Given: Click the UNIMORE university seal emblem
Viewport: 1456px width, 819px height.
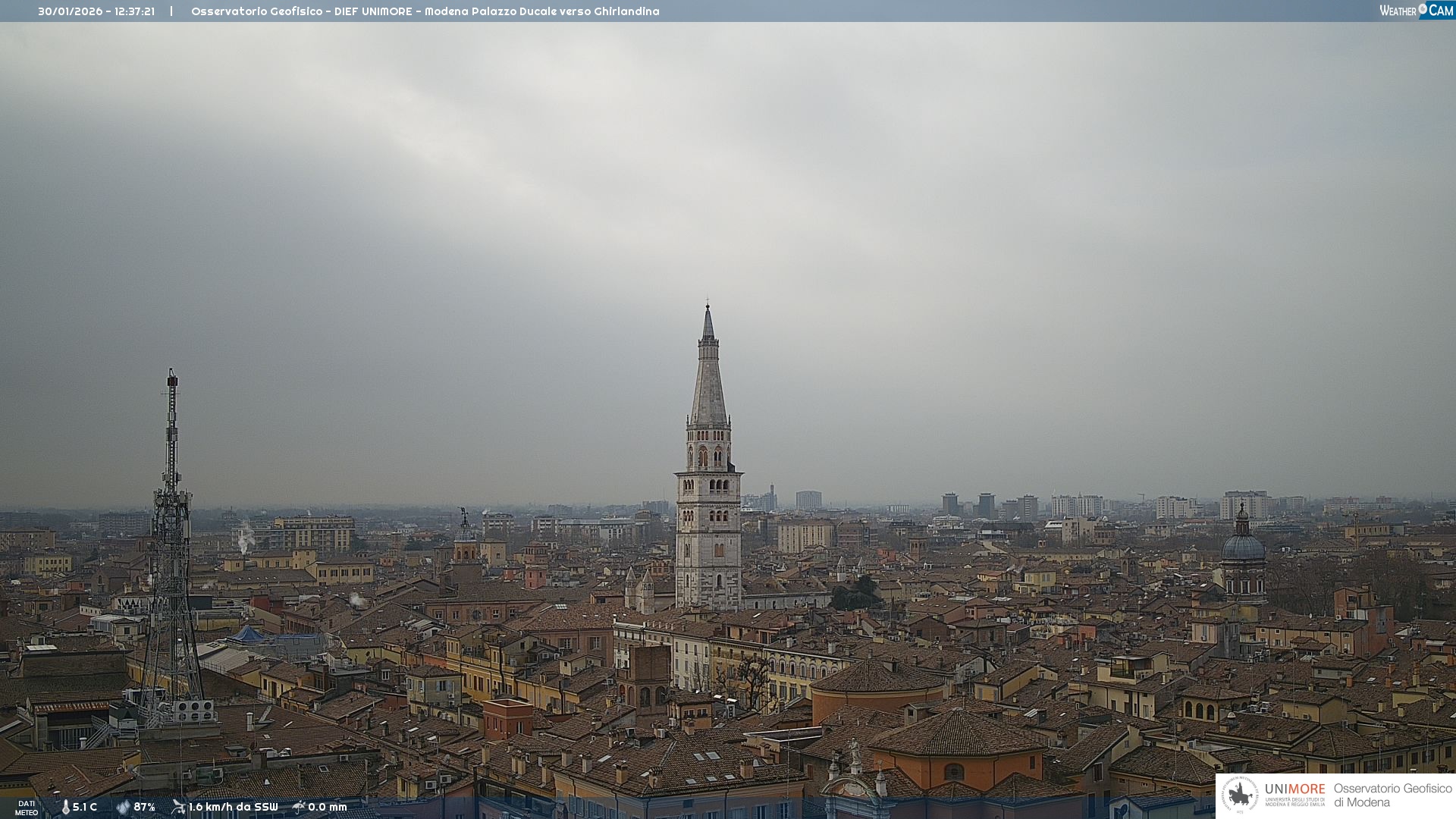Looking at the screenshot, I should [1240, 795].
